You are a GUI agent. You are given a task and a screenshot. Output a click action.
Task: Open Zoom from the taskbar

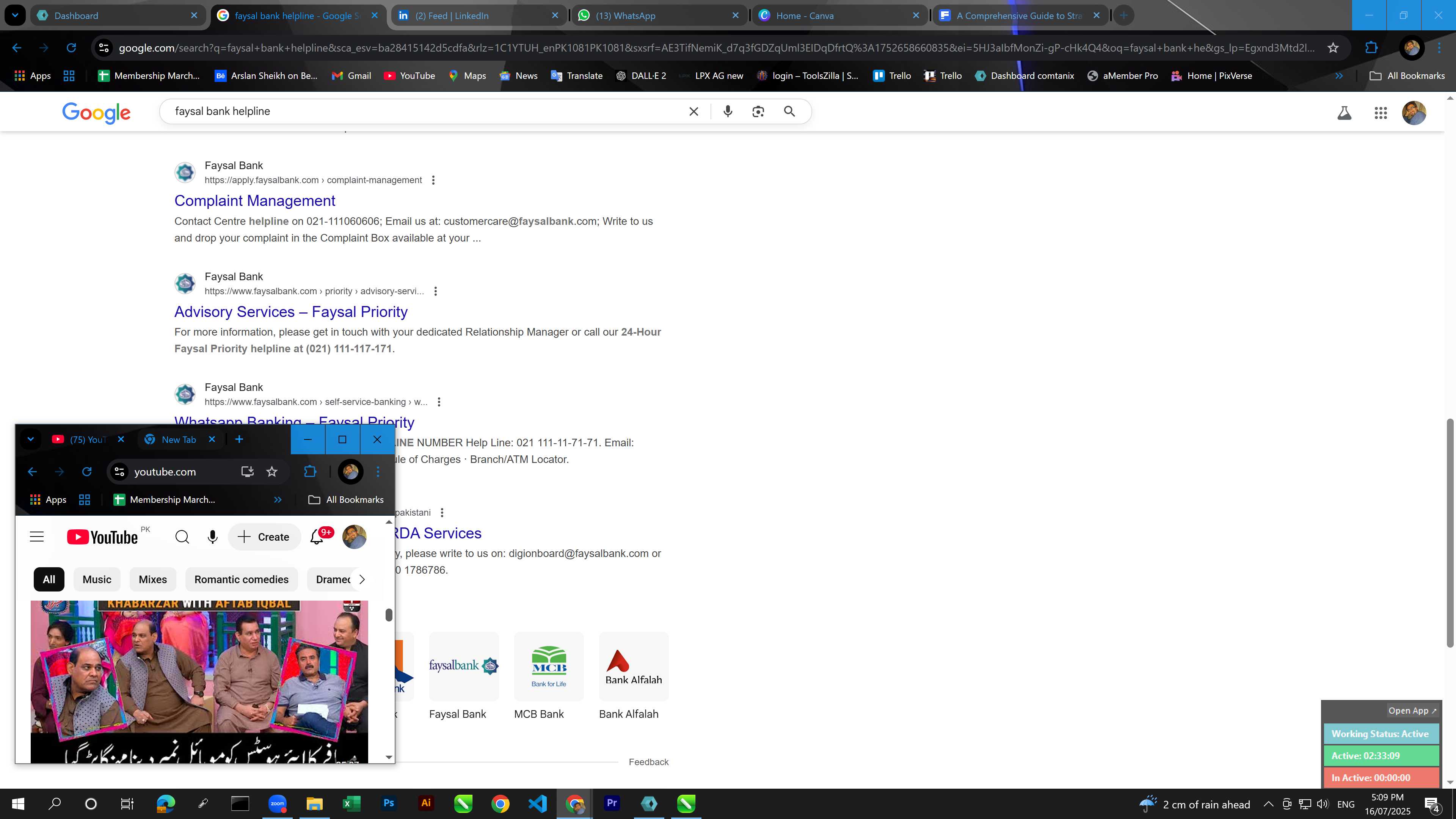[278, 803]
